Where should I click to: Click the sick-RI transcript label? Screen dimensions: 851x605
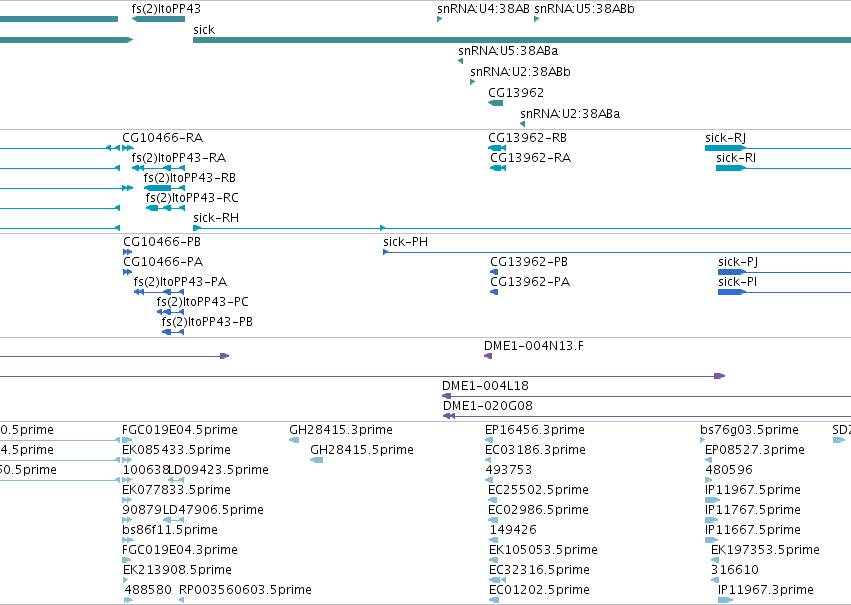pos(736,157)
